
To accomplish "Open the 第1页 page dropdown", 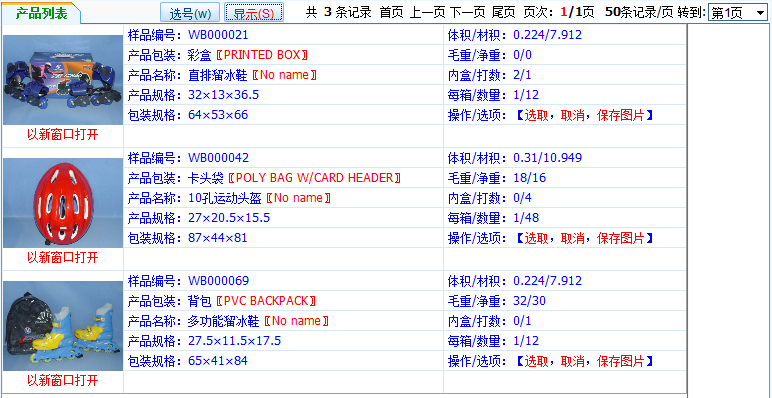I will (x=737, y=13).
